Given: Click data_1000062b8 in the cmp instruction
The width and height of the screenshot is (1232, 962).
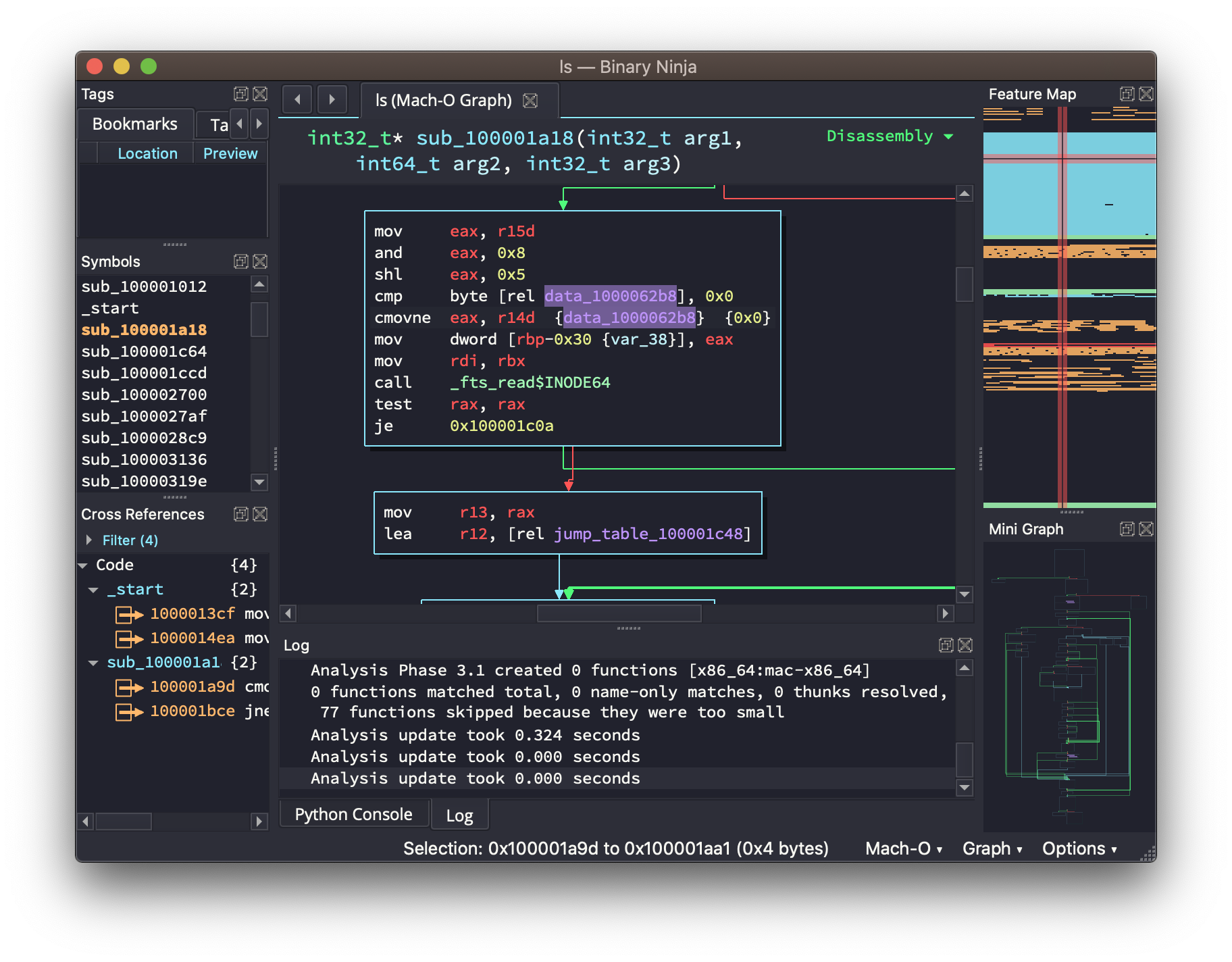Looking at the screenshot, I should 611,296.
